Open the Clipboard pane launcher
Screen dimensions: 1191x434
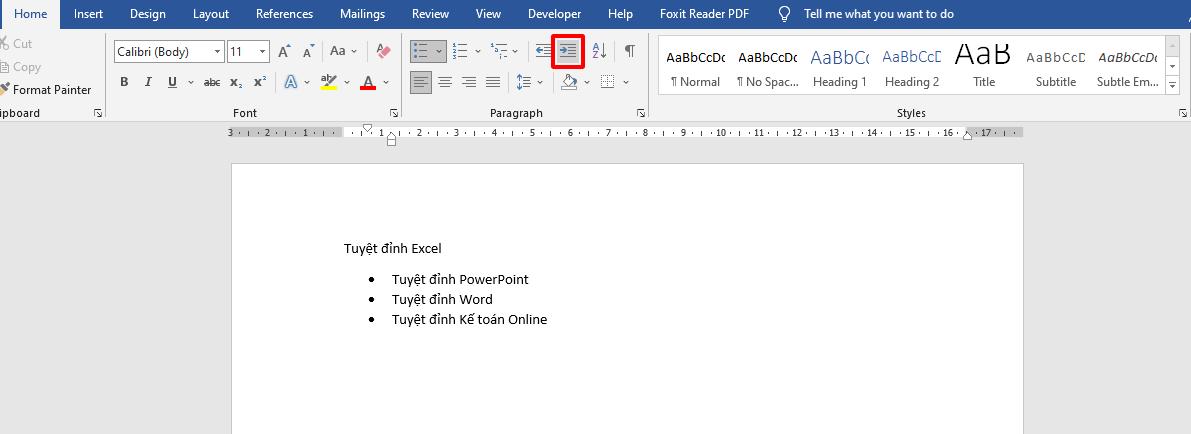97,113
